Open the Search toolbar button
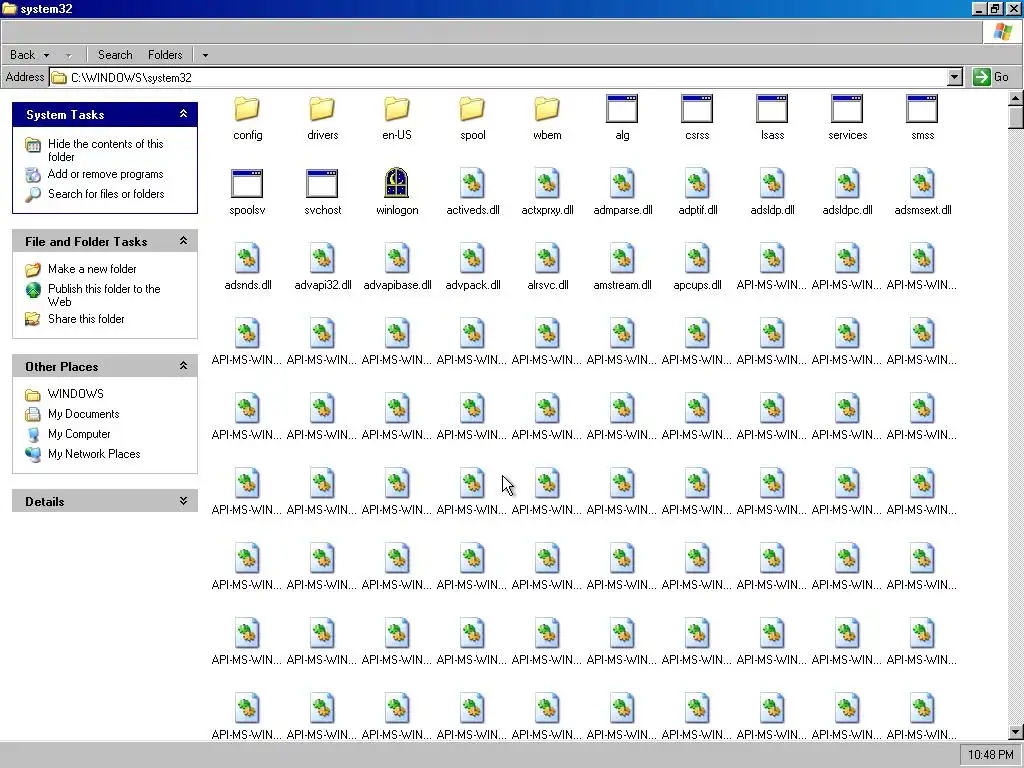The width and height of the screenshot is (1024, 768). 115,56
